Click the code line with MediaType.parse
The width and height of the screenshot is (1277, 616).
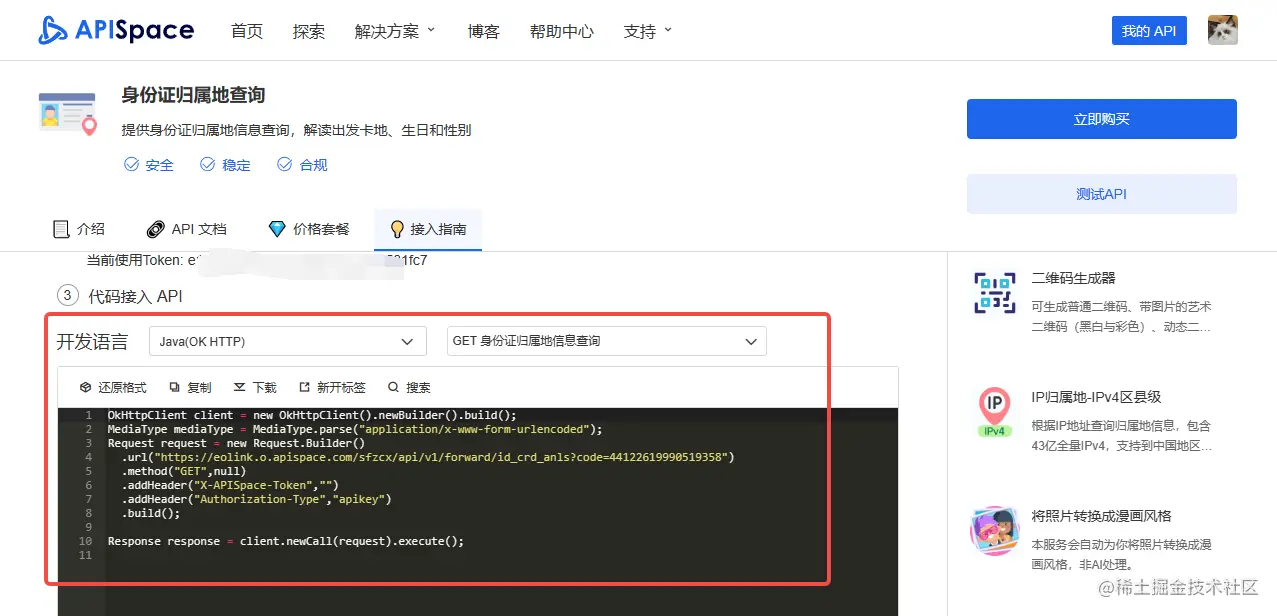(x=355, y=429)
